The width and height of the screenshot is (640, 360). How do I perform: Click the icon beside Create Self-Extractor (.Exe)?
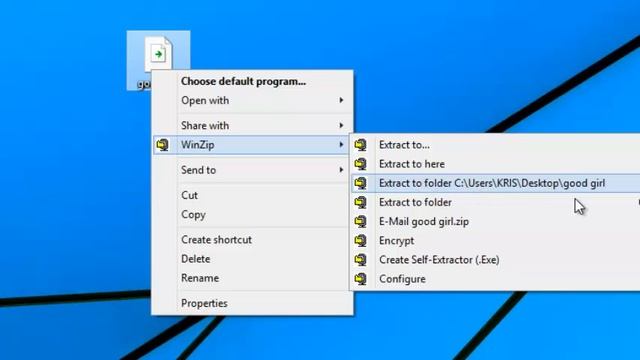[360, 260]
